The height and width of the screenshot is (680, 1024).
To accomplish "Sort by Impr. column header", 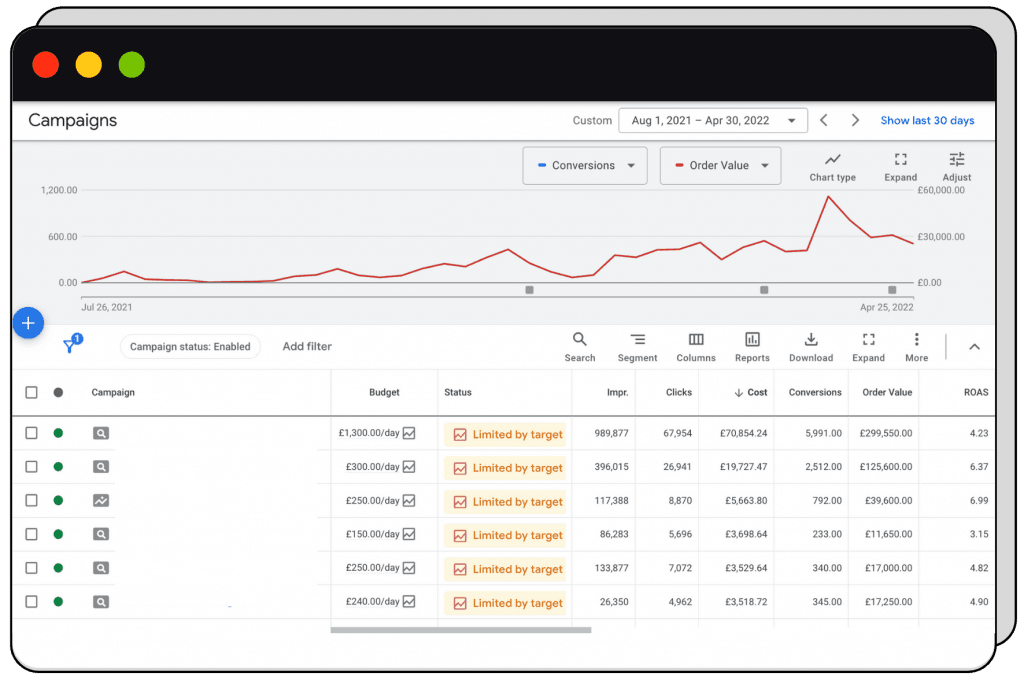I will click(617, 393).
